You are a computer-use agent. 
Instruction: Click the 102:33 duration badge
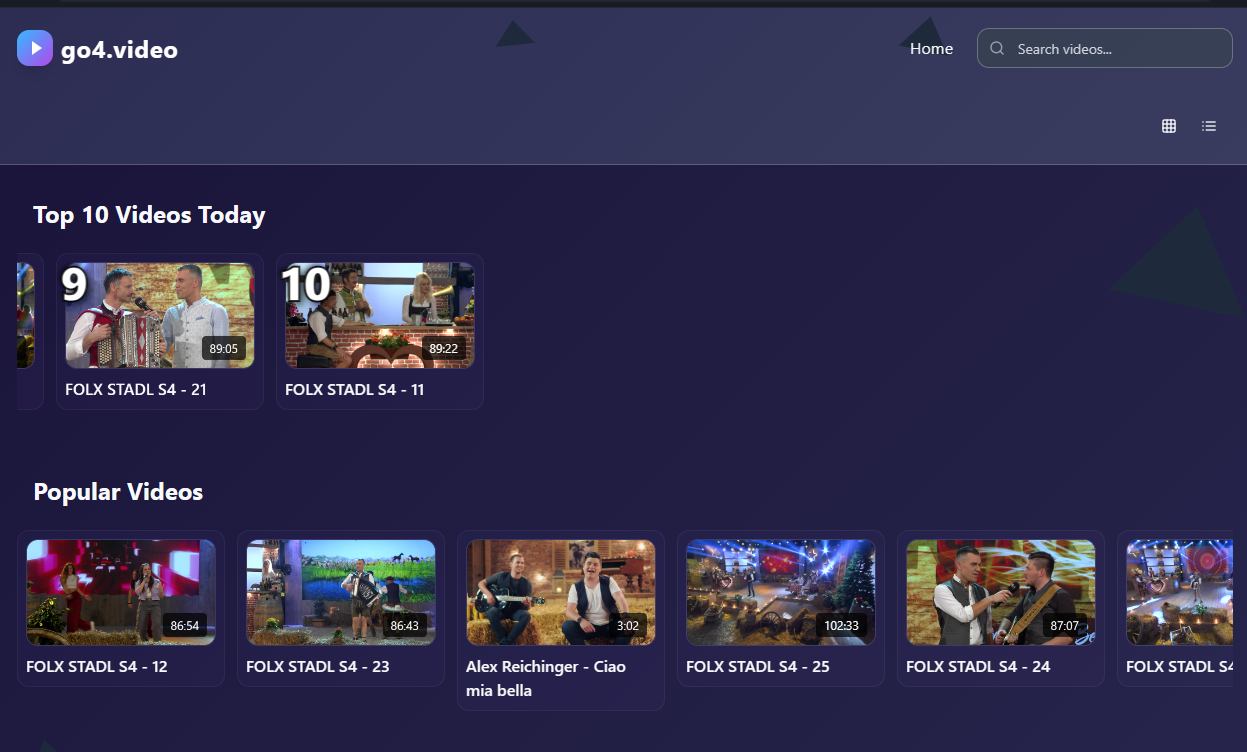841,626
